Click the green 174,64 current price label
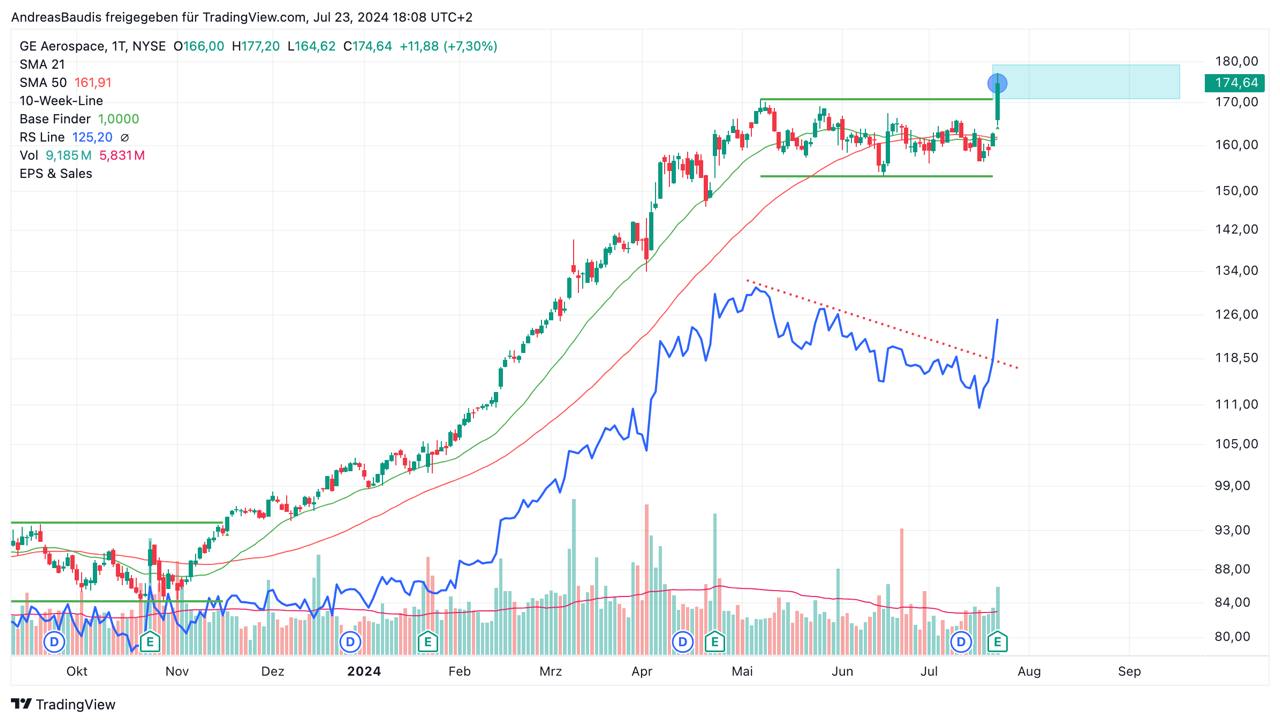The width and height of the screenshot is (1280, 723). 1235,83
